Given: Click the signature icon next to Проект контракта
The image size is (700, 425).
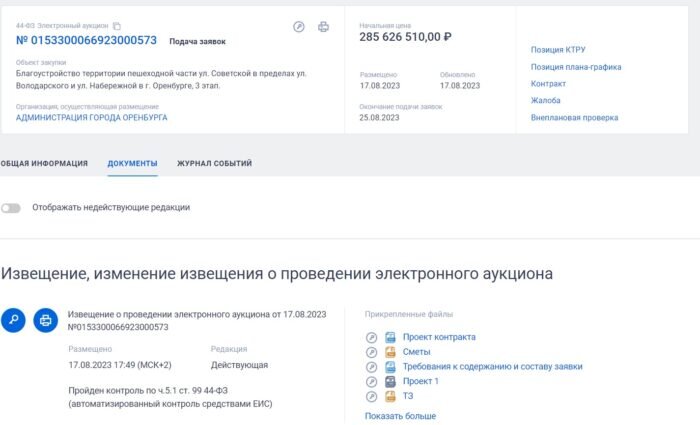Looking at the screenshot, I should (x=371, y=338).
